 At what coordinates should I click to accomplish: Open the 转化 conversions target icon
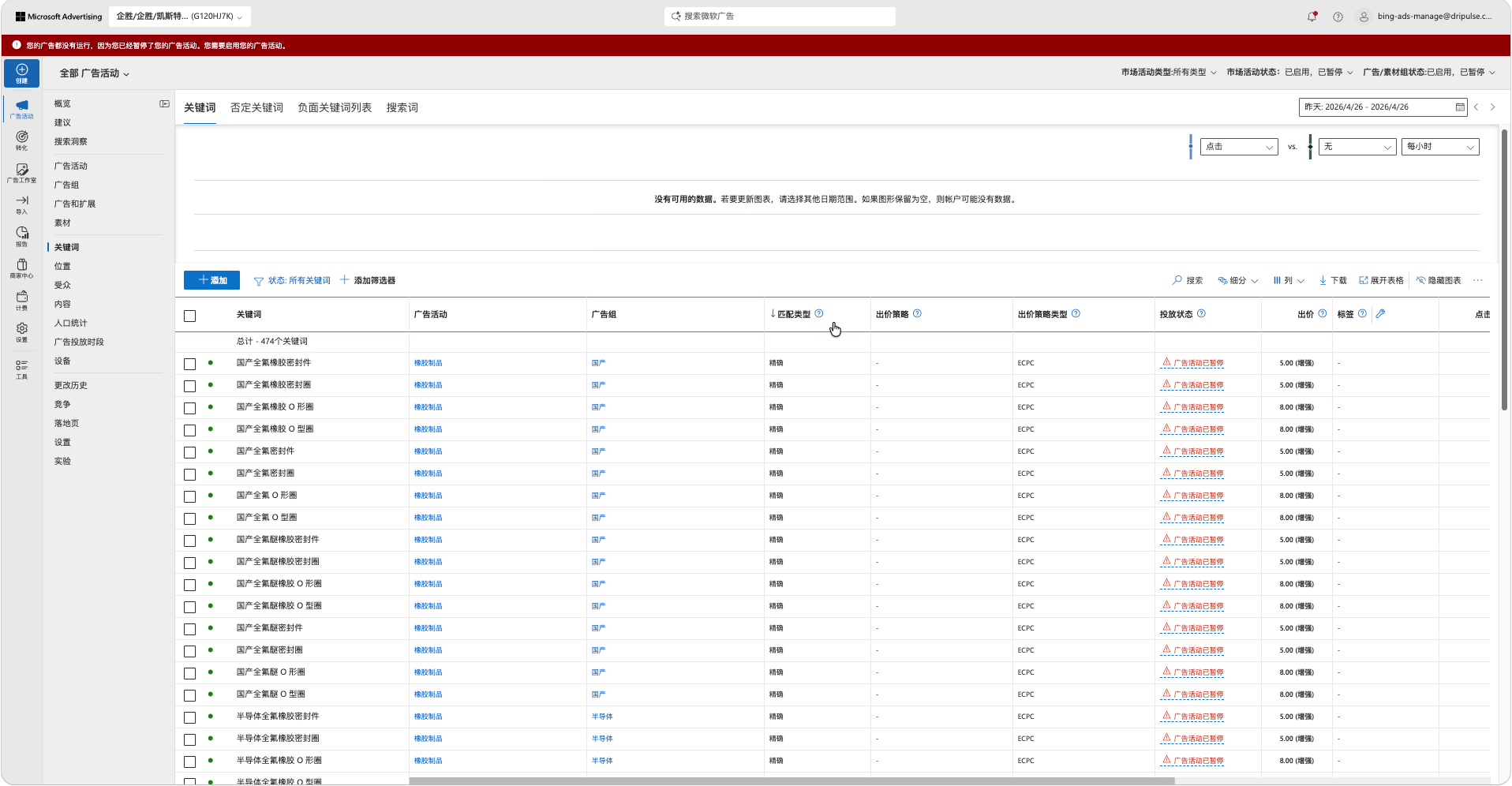[21, 140]
